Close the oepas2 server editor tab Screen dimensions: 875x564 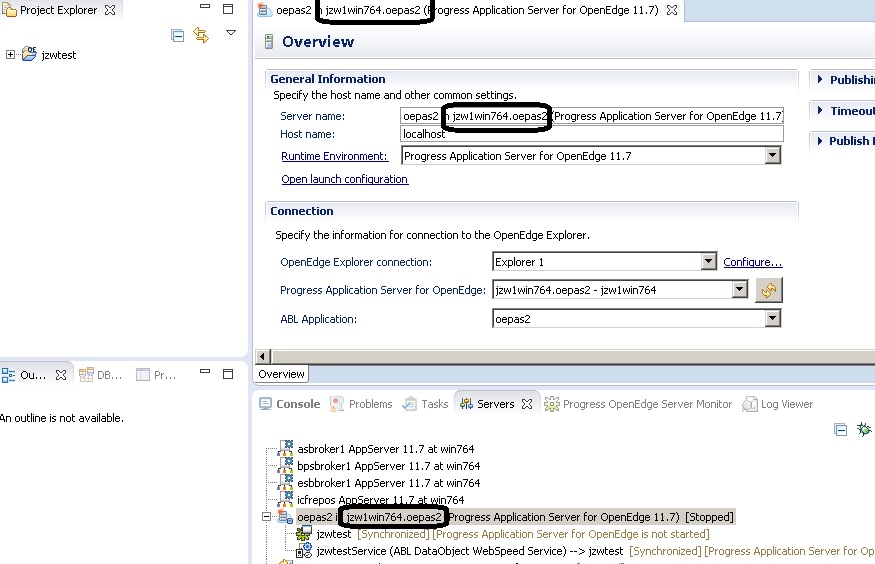point(672,10)
